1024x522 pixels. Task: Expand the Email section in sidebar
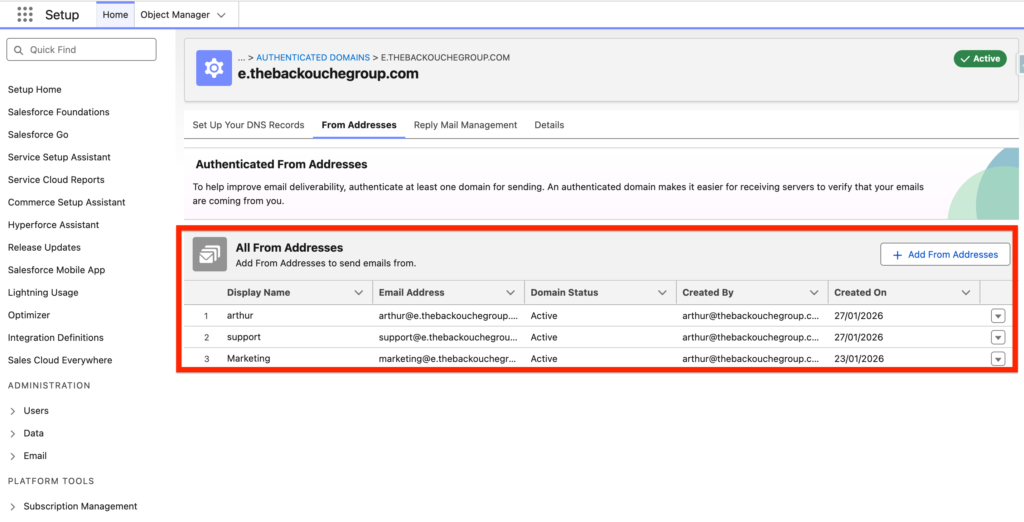pos(12,456)
